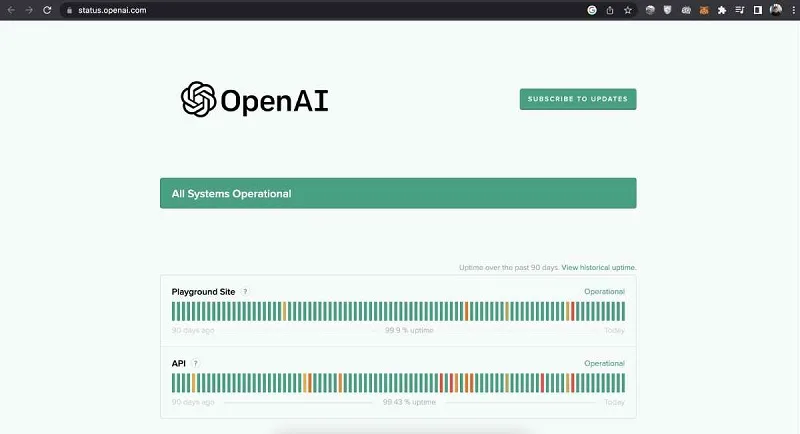Click the browser back arrow
Screen dimensions: 800x434
point(11,10)
